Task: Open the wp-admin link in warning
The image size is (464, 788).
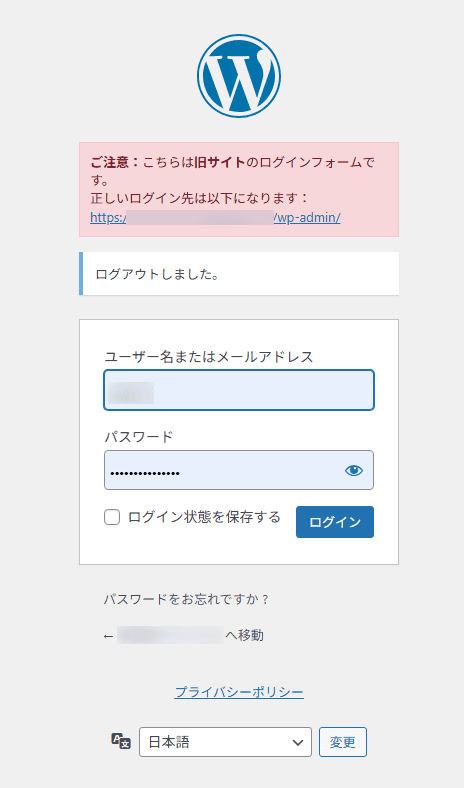Action: pyautogui.click(x=216, y=218)
